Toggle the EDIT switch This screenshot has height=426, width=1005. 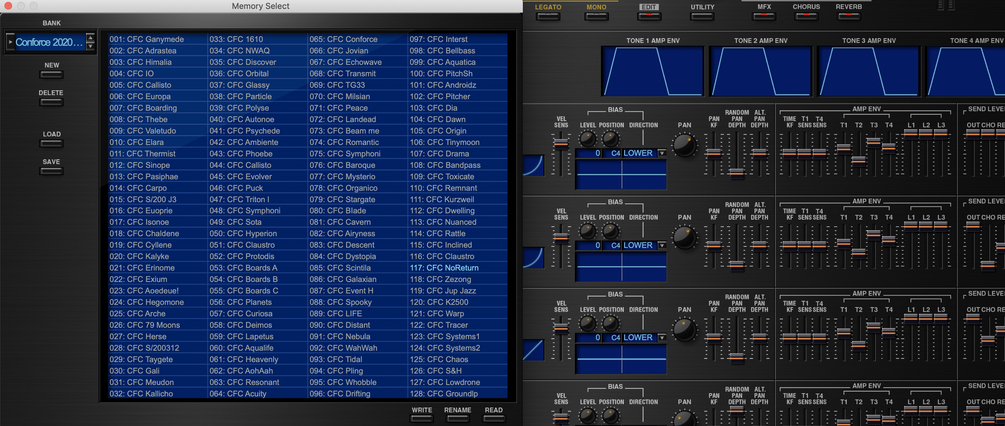649,16
